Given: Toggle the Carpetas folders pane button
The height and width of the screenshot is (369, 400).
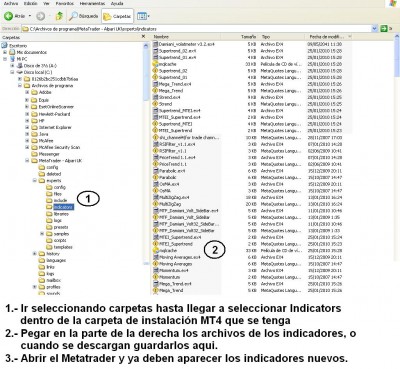Looking at the screenshot, I should 117,16.
